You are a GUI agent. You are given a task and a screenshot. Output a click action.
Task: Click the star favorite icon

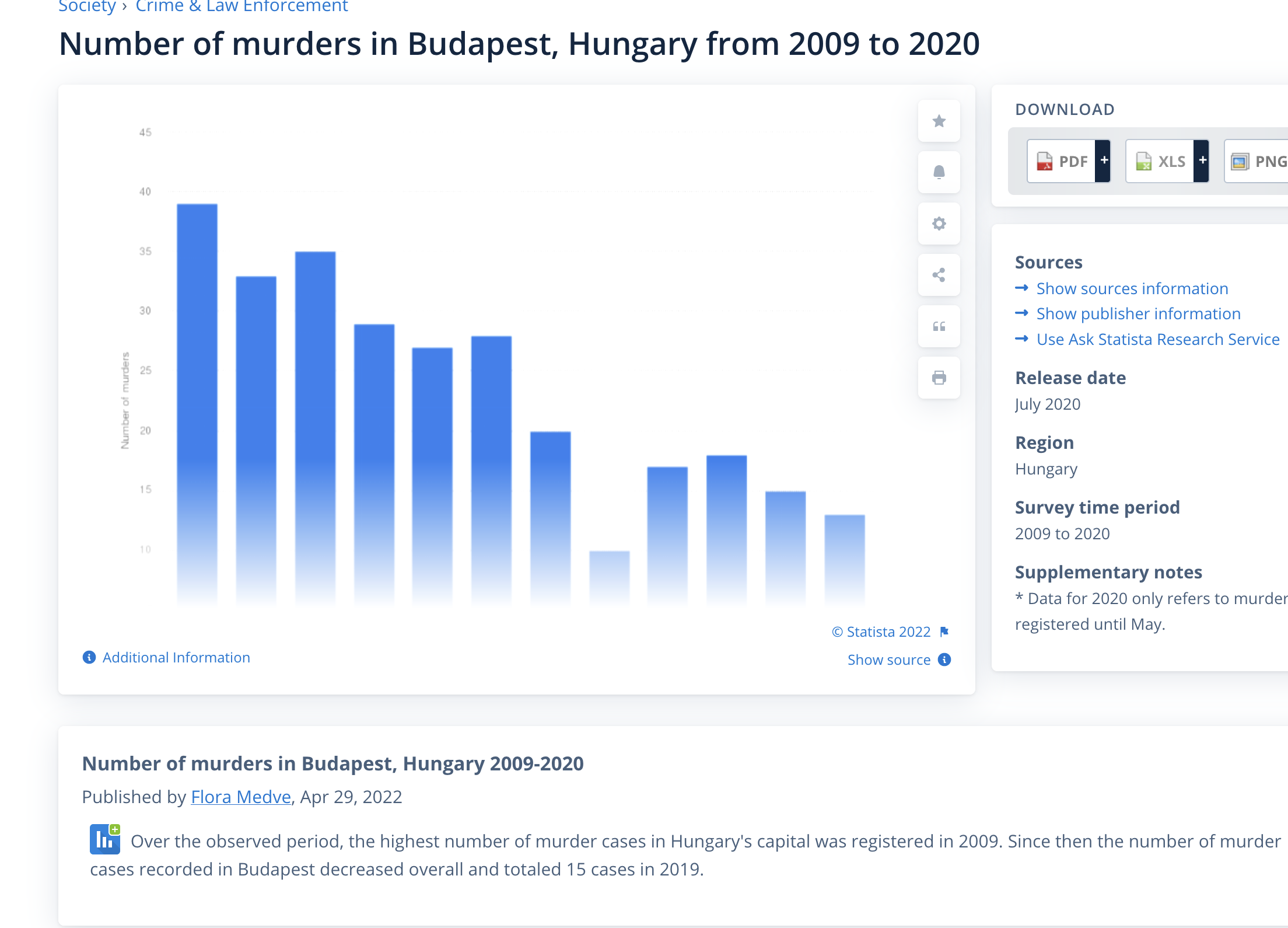click(x=939, y=121)
